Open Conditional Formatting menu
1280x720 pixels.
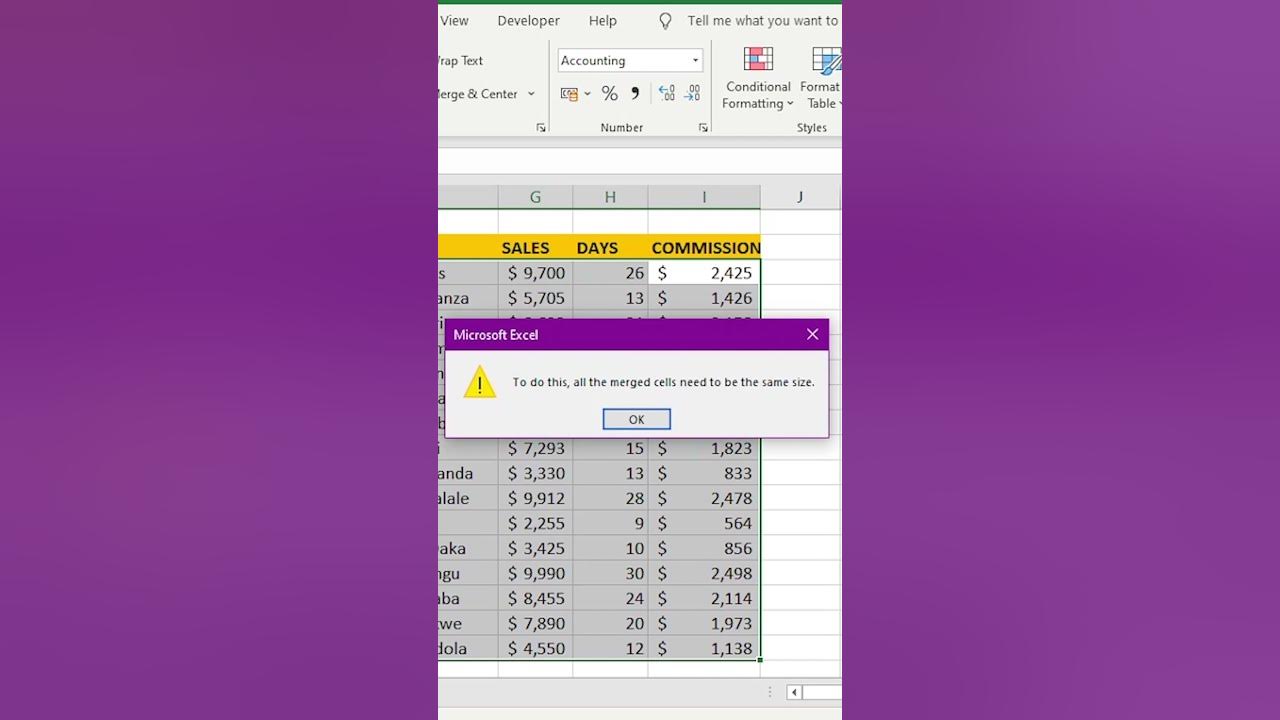(x=758, y=79)
